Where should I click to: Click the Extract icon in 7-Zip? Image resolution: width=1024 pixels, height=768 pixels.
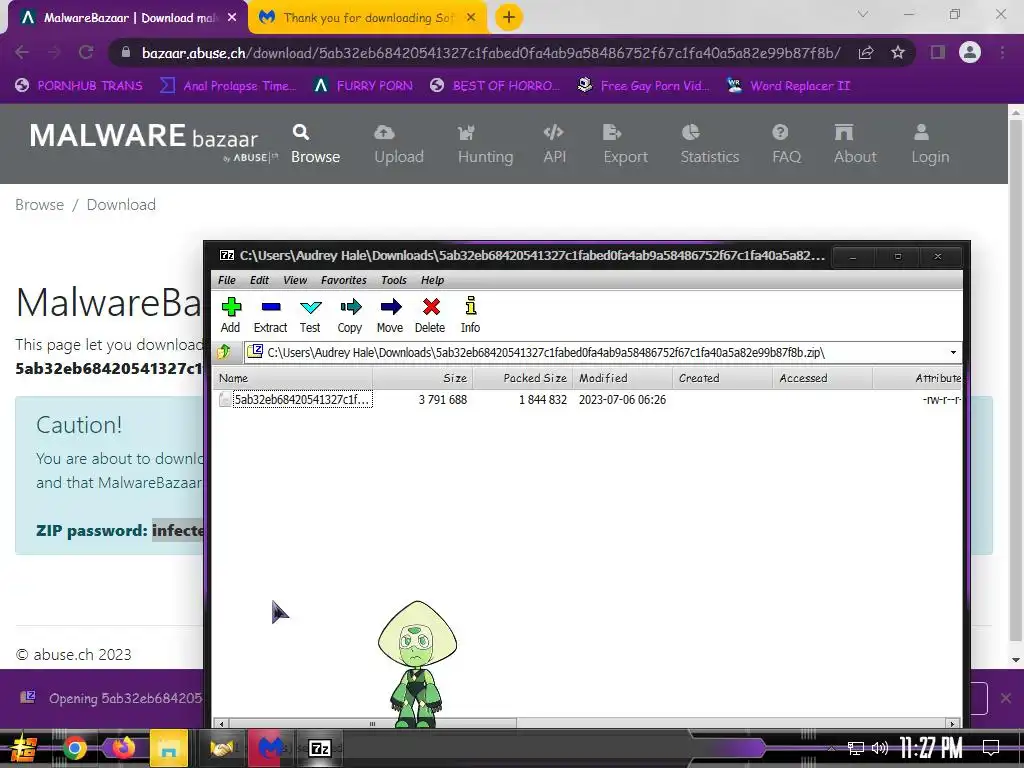coord(270,315)
